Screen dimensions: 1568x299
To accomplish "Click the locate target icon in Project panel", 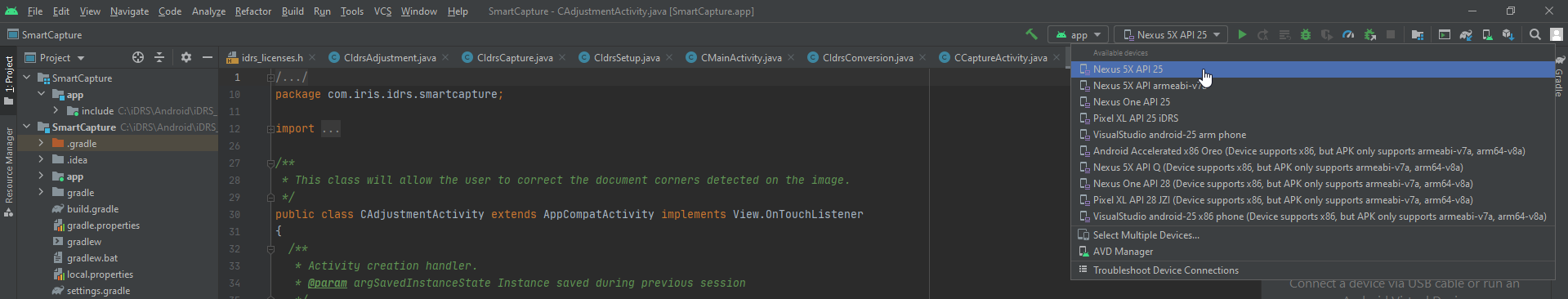I will click(138, 57).
